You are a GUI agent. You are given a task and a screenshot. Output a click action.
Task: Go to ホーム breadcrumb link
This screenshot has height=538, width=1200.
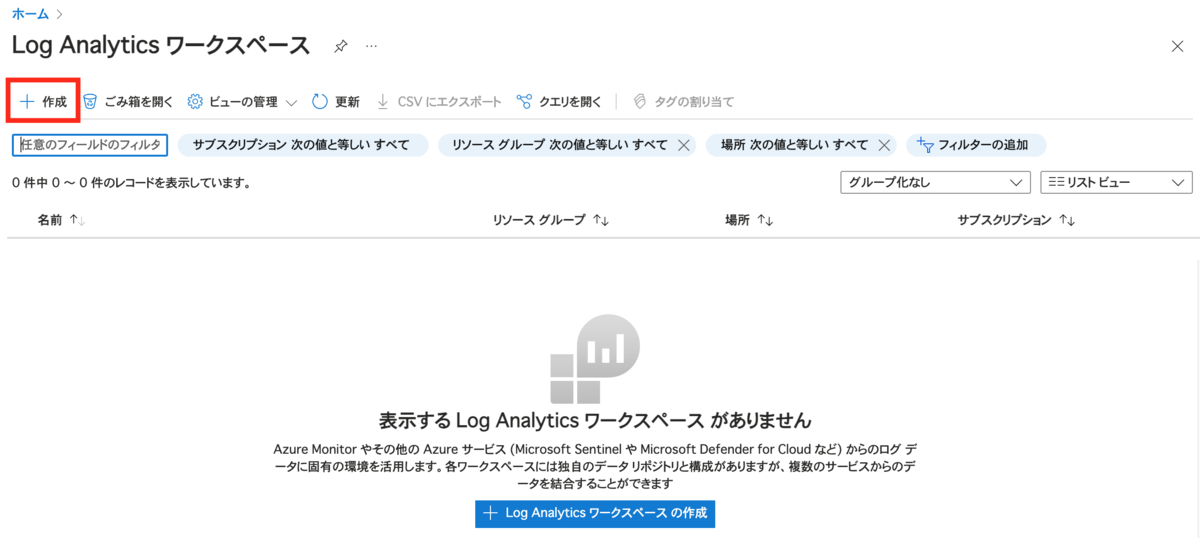[30, 14]
